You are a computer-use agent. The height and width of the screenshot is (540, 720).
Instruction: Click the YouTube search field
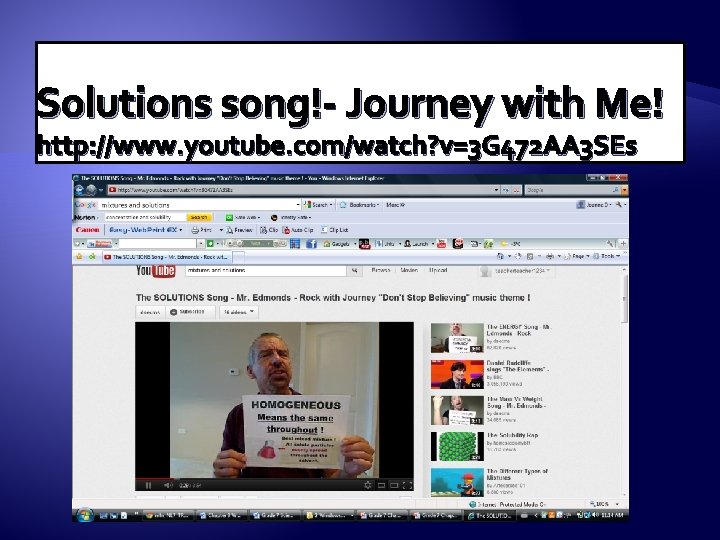[x=265, y=270]
